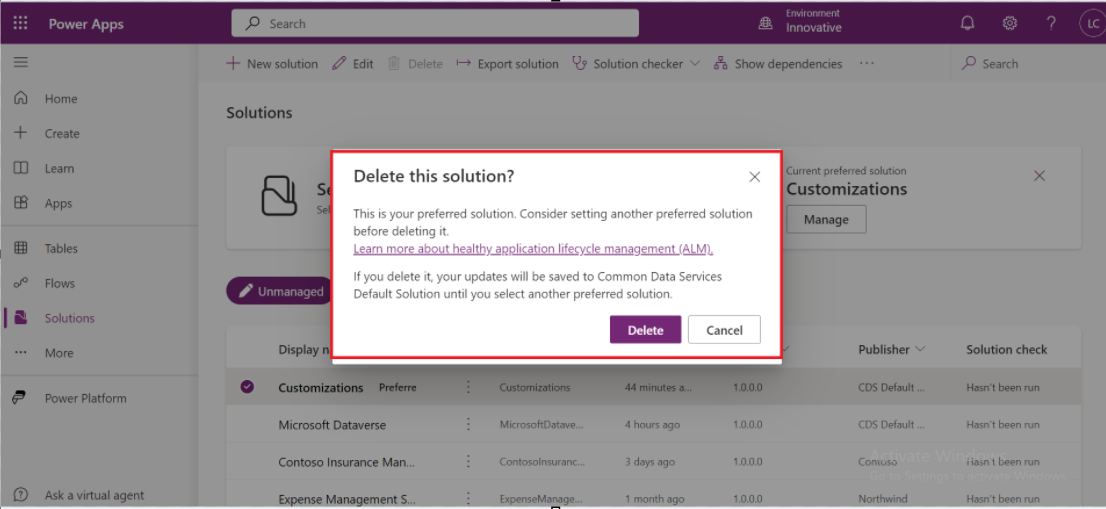This screenshot has width=1106, height=509.
Task: Open the LC account avatar
Action: 1090,25
